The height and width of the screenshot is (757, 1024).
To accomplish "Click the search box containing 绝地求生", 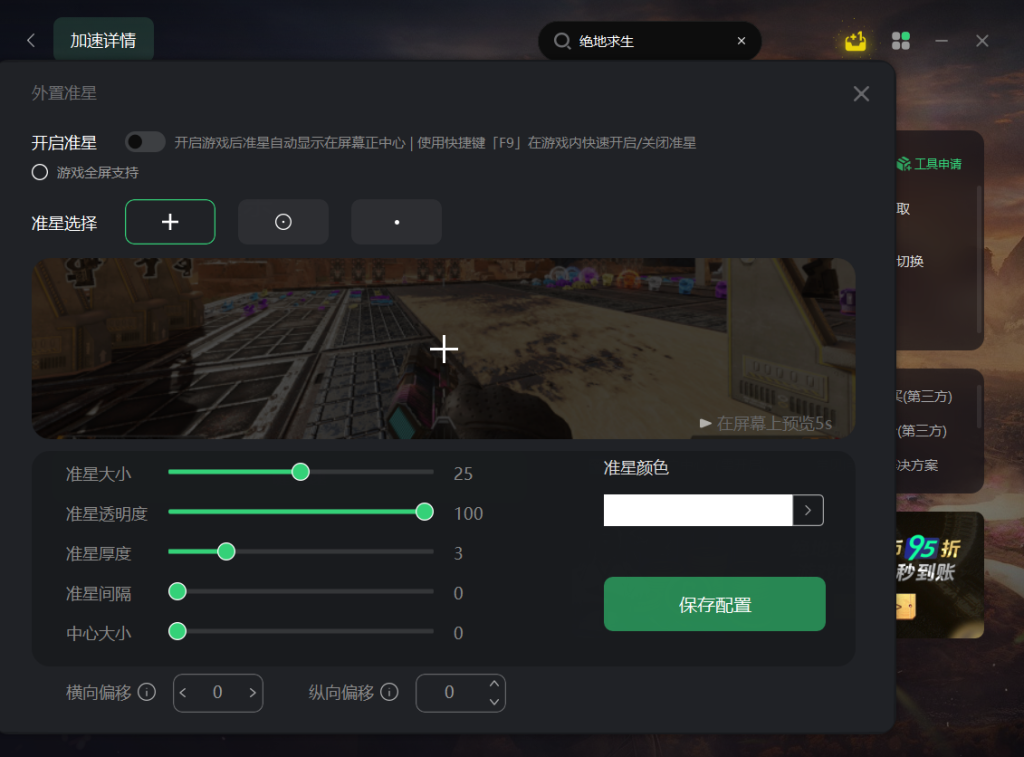I will coord(649,41).
